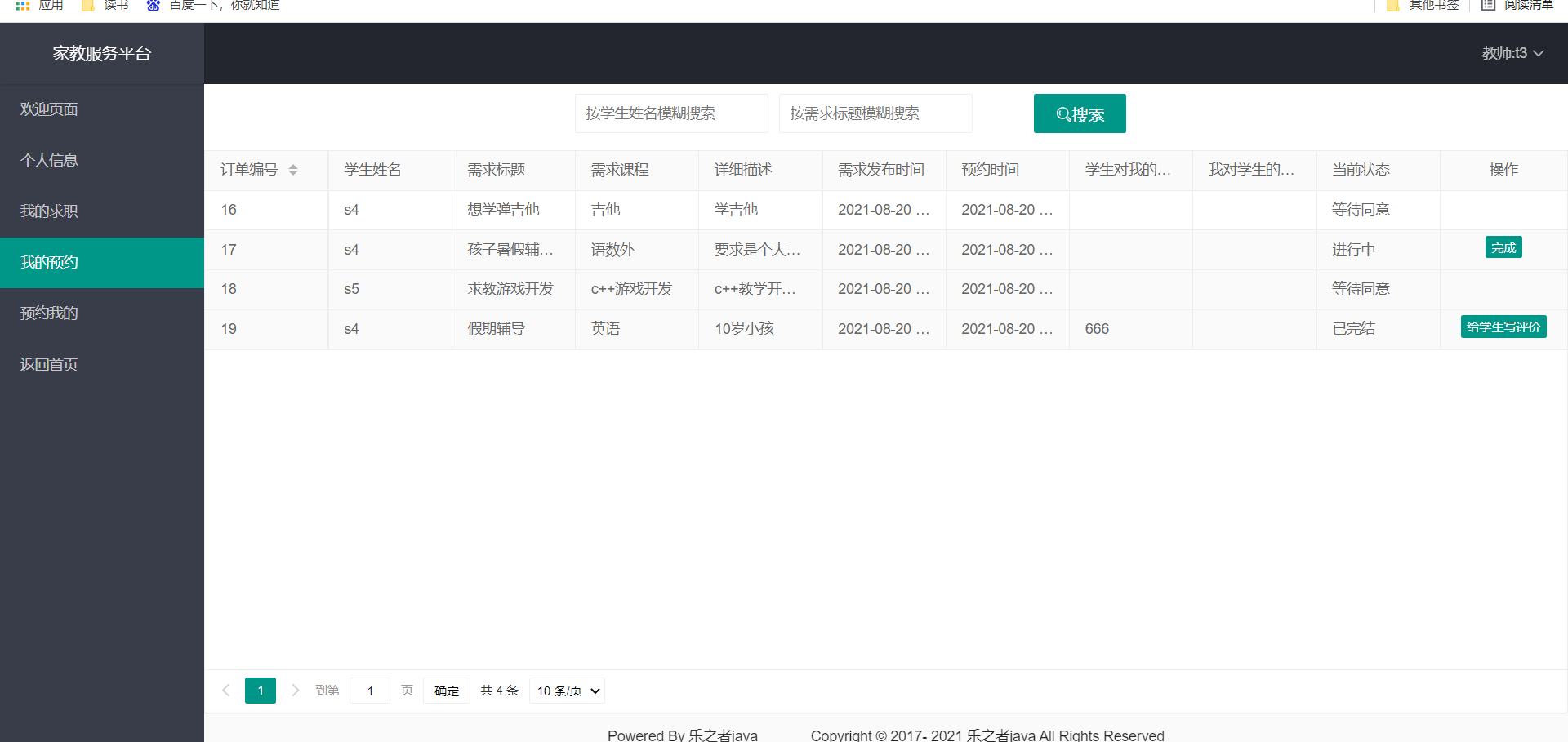Open 我的求职 in the sidebar
The width and height of the screenshot is (1568, 742).
pos(102,211)
